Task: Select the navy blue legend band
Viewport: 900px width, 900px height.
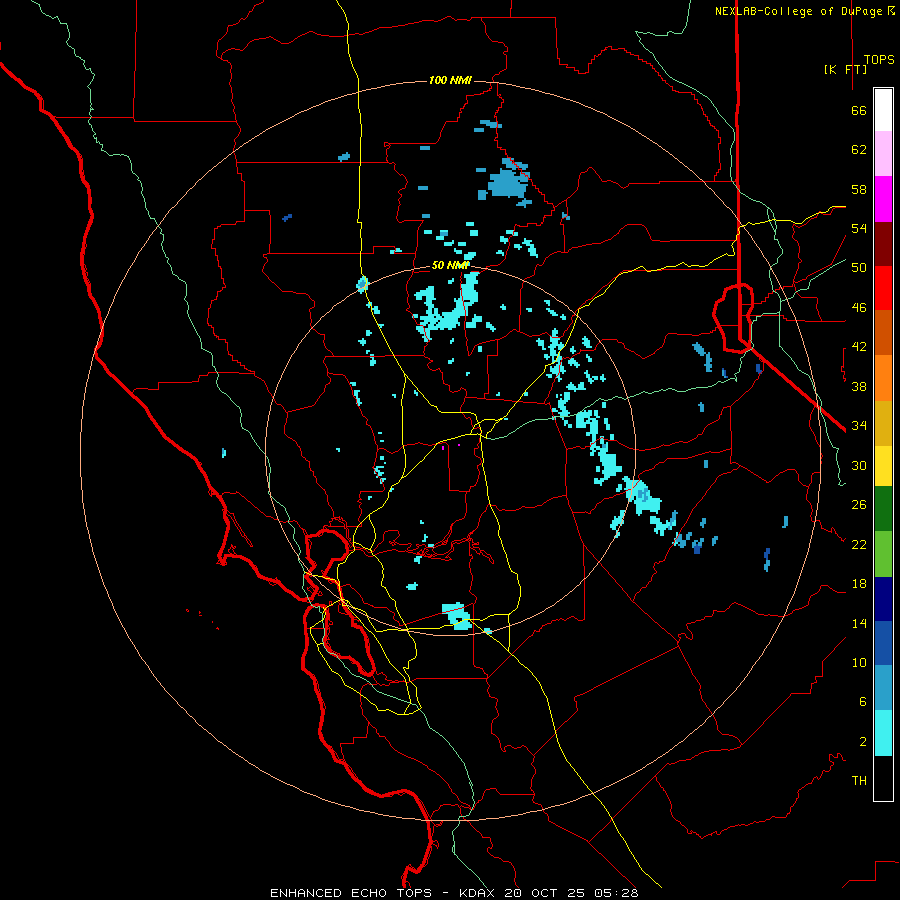Action: coord(883,599)
